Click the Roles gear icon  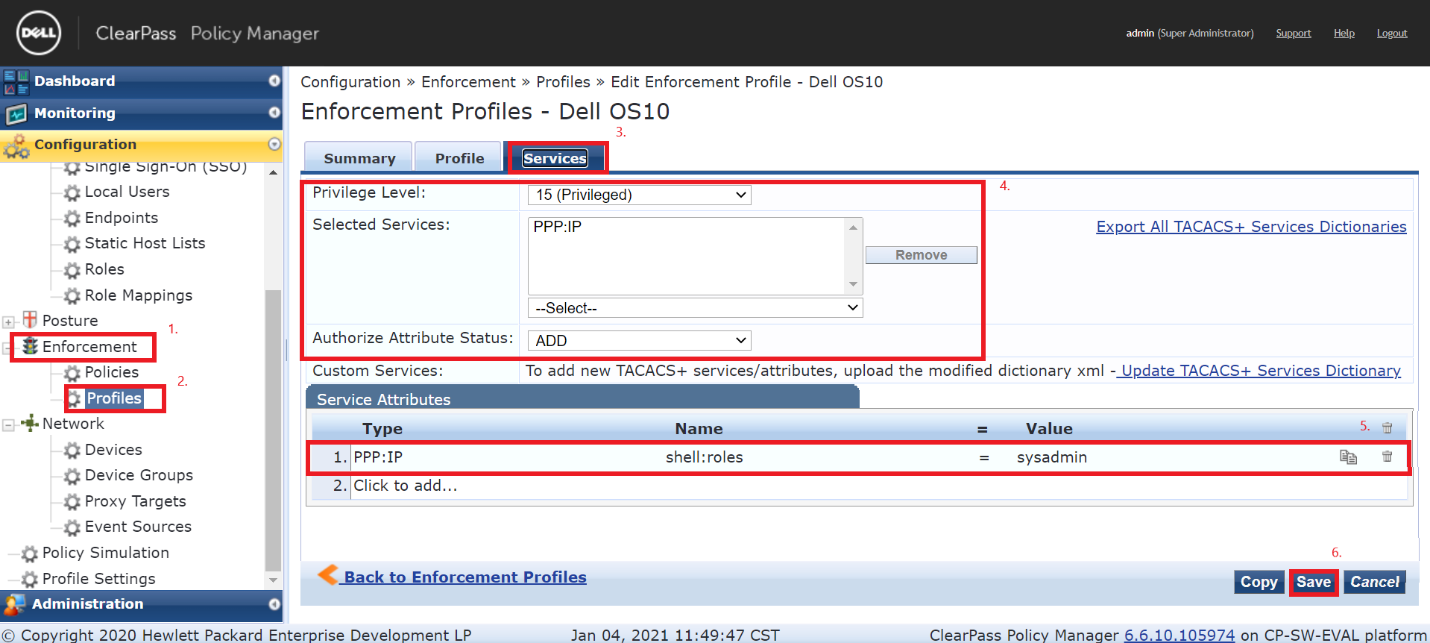tap(72, 270)
